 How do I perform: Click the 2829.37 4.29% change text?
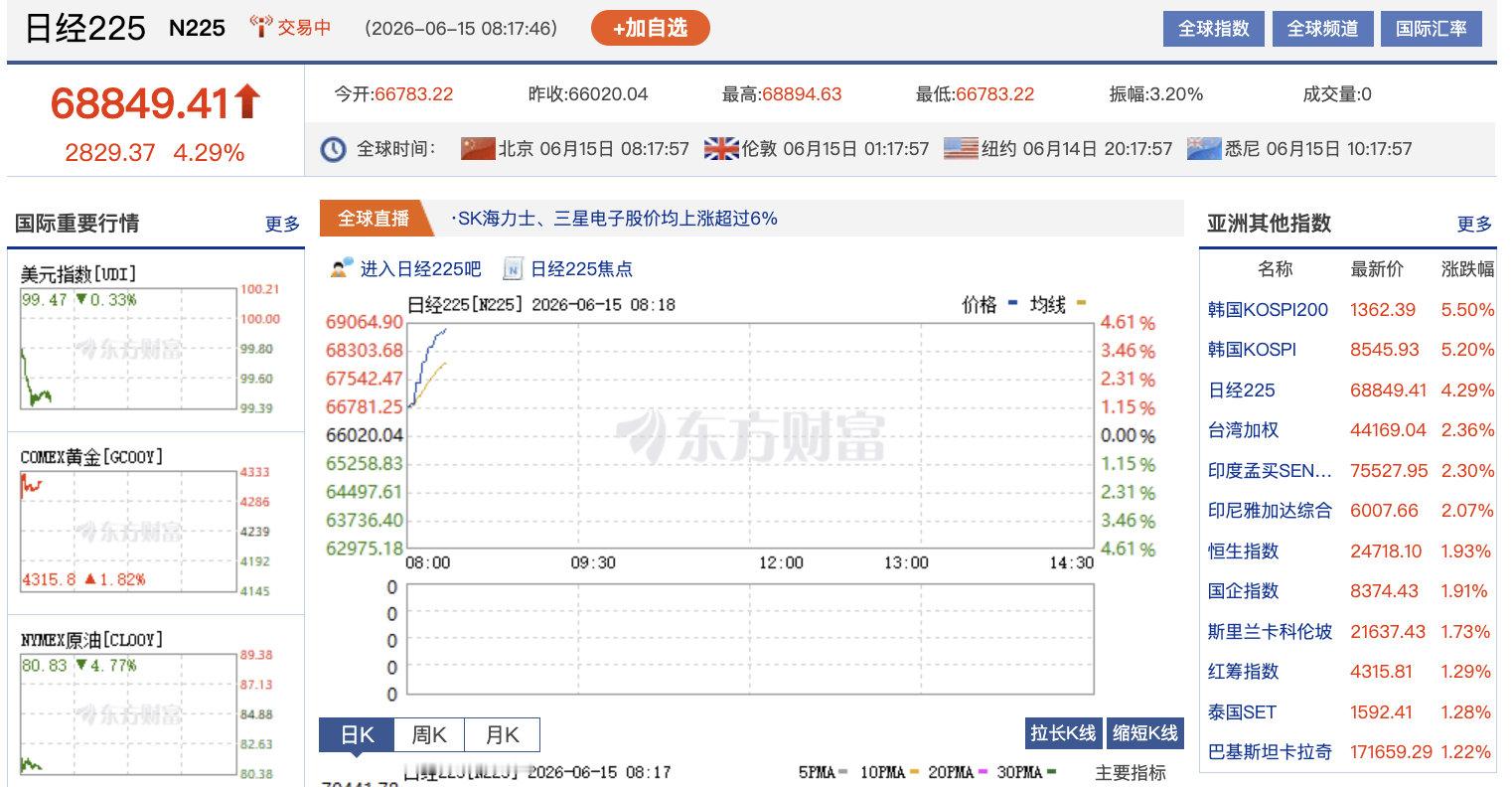tap(154, 152)
